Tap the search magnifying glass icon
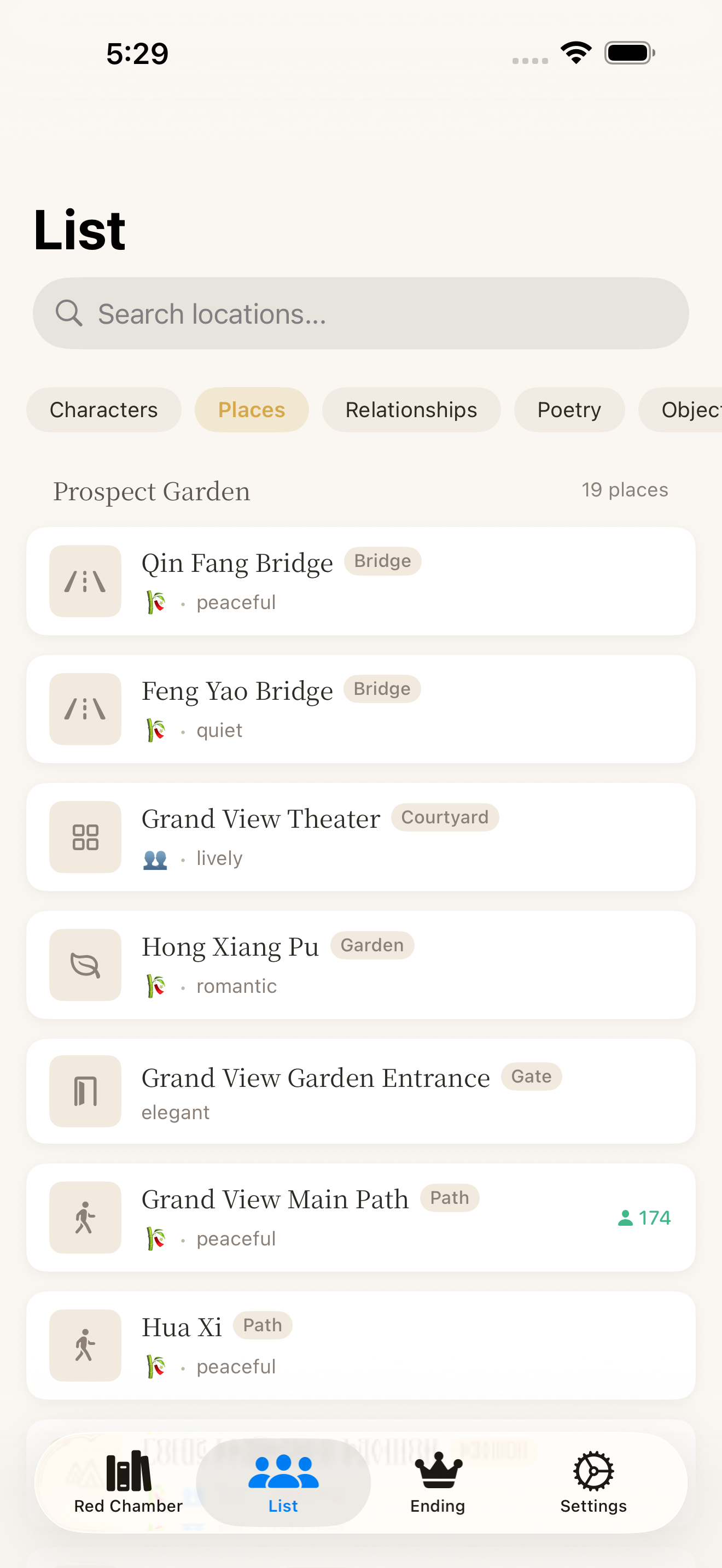This screenshot has width=722, height=1568. tap(69, 313)
